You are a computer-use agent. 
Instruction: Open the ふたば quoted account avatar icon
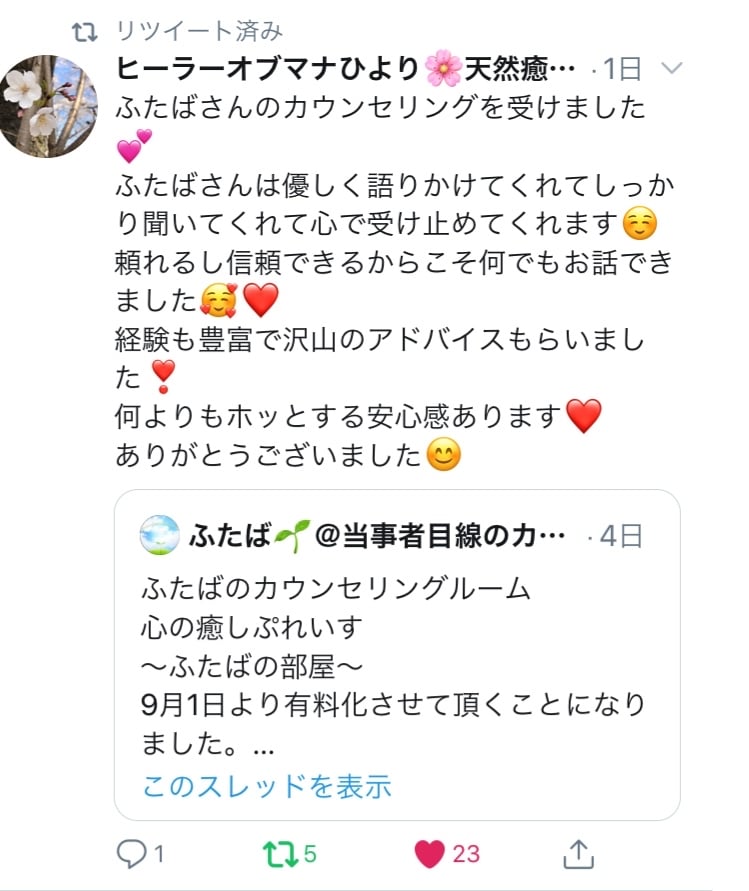pyautogui.click(x=160, y=536)
